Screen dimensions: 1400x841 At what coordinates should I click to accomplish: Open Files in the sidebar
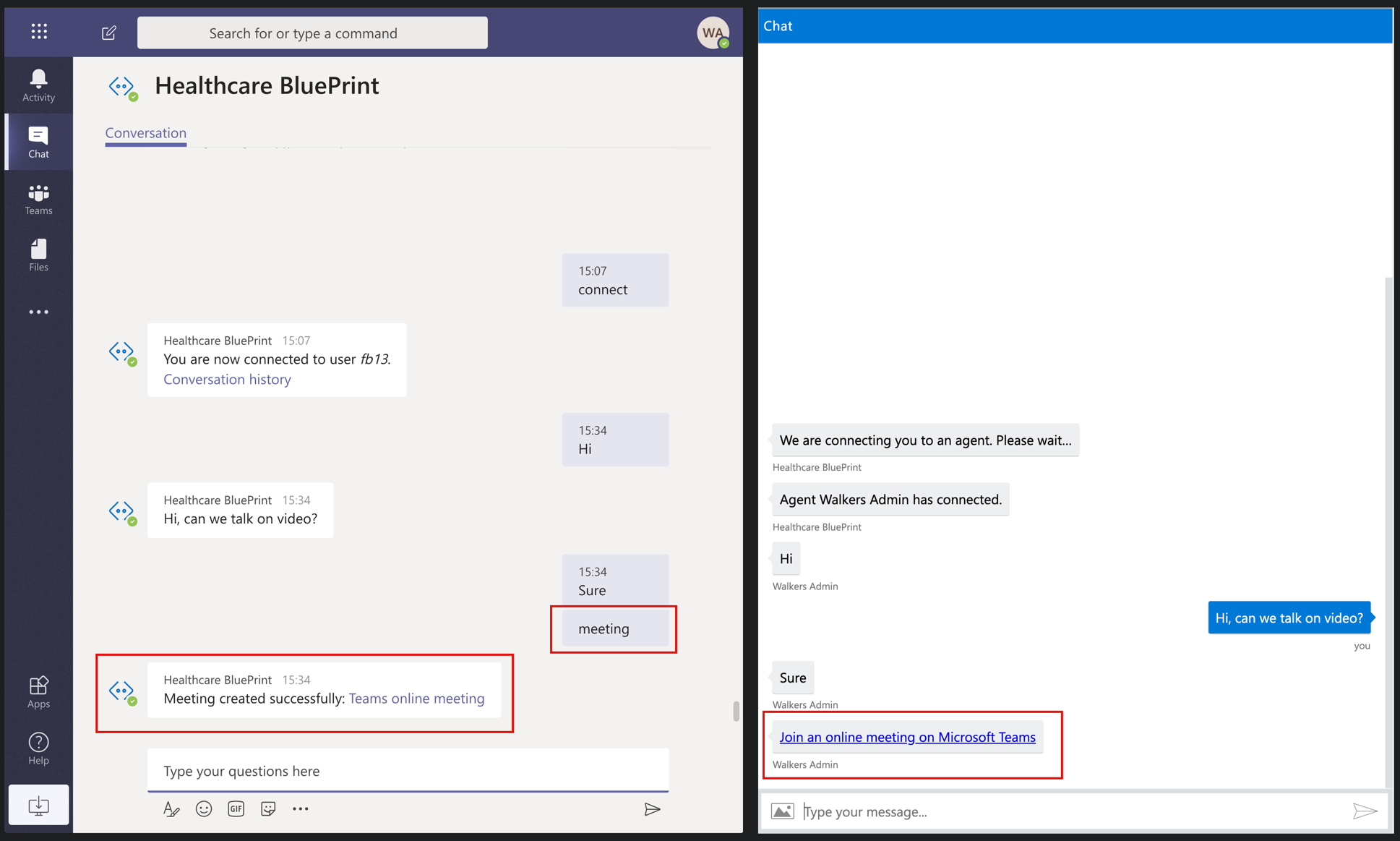pyautogui.click(x=38, y=255)
